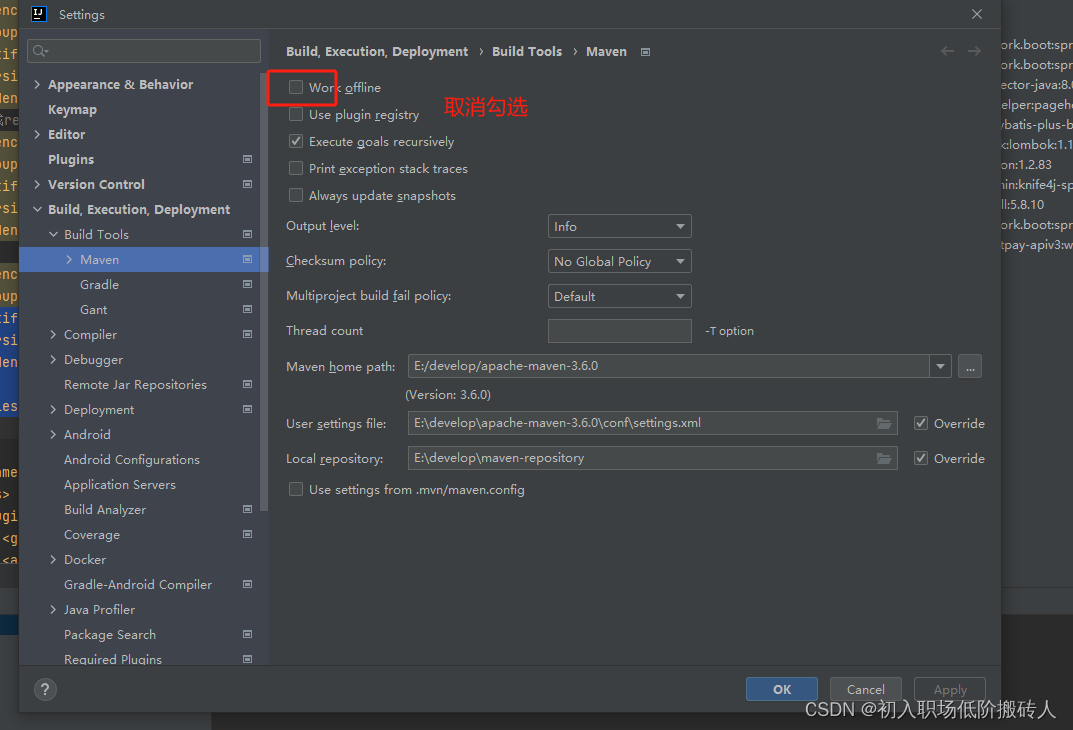
Task: Click the IntelliJ IDEA logo in the title bar
Action: coord(39,14)
